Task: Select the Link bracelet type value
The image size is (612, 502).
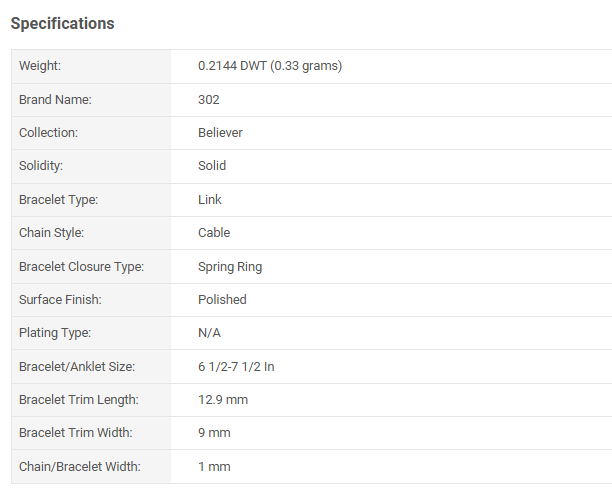Action: click(x=210, y=199)
